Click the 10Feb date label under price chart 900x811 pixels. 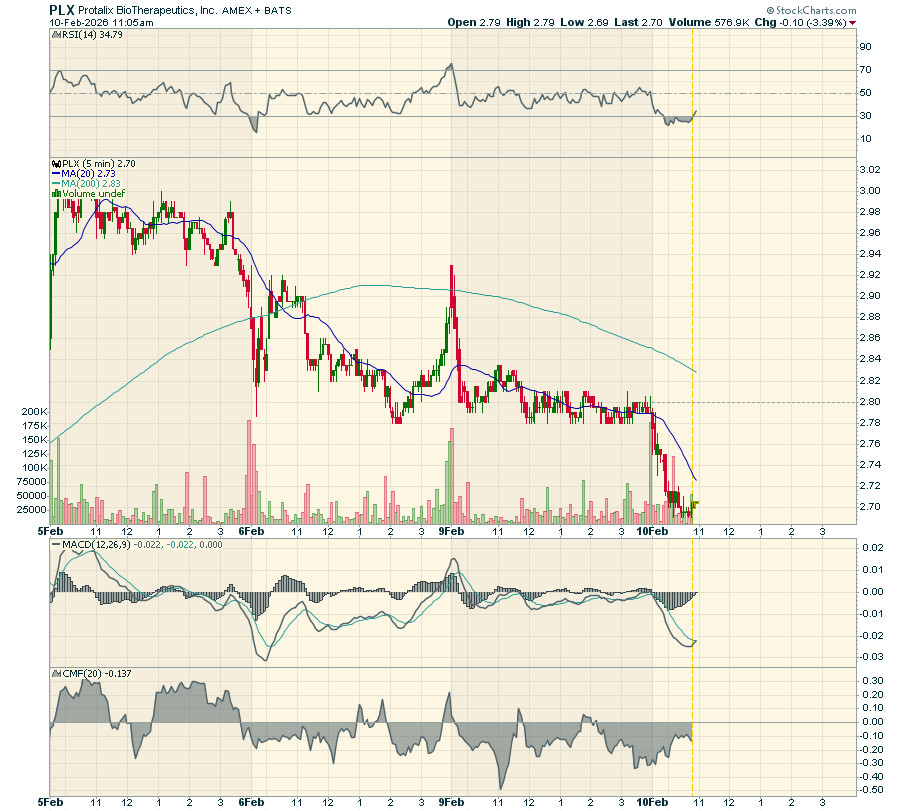pyautogui.click(x=653, y=531)
